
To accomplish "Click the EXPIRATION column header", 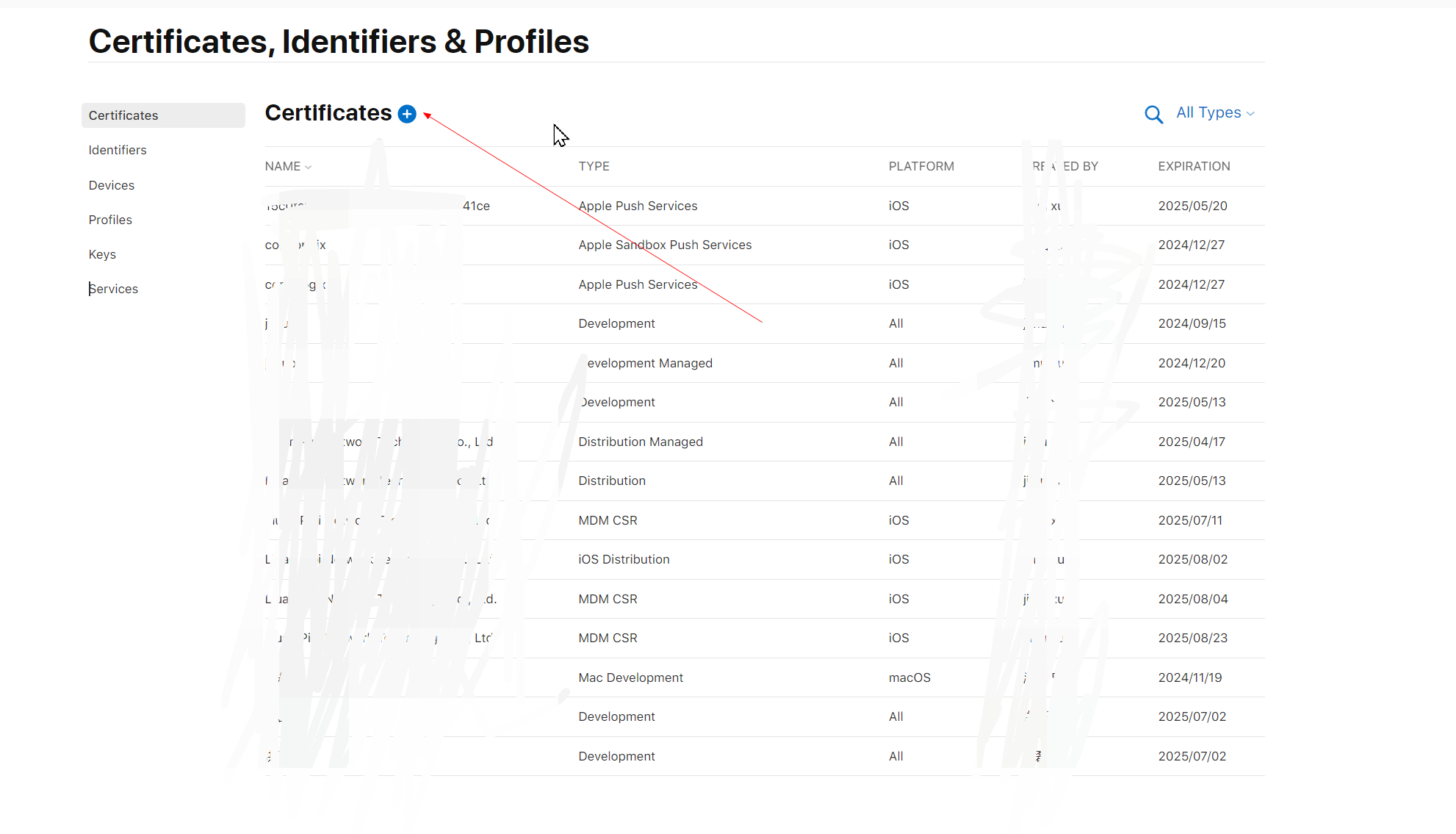I will [x=1194, y=167].
